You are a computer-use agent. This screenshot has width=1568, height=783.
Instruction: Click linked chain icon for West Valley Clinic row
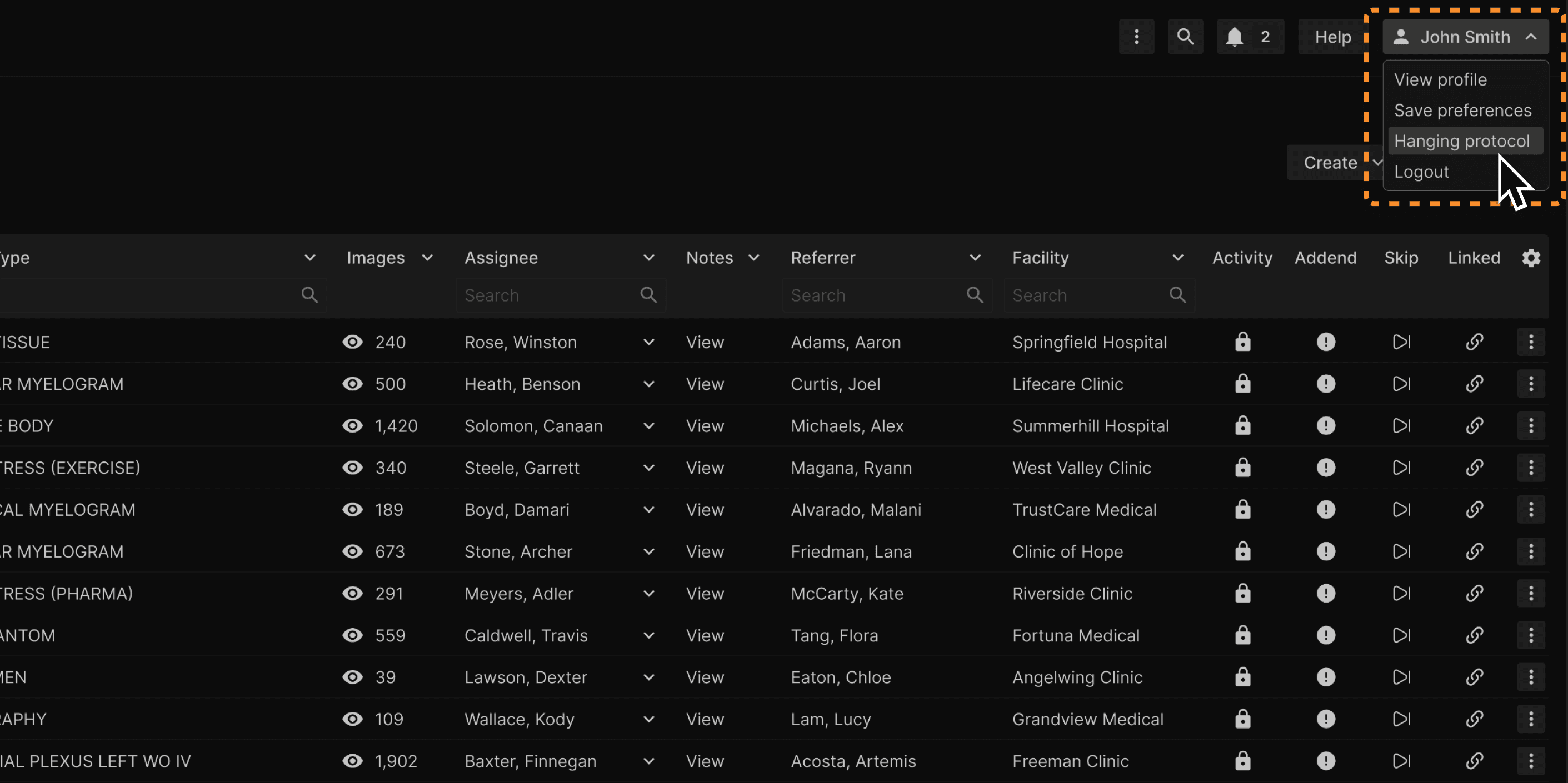(1474, 468)
